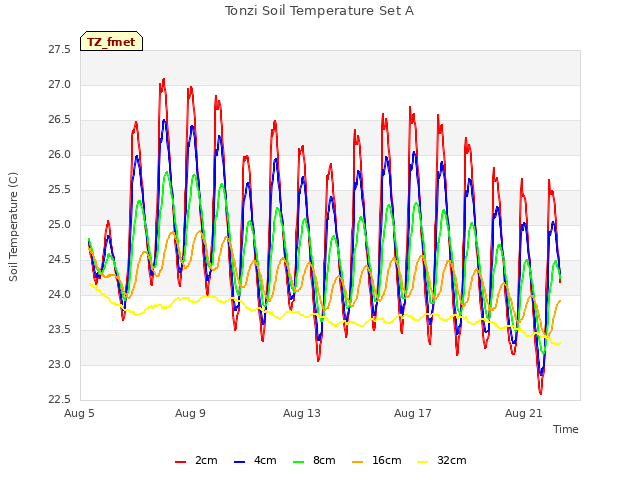
Task: Click the 26.5 y-axis tick label
Action: [x=59, y=120]
